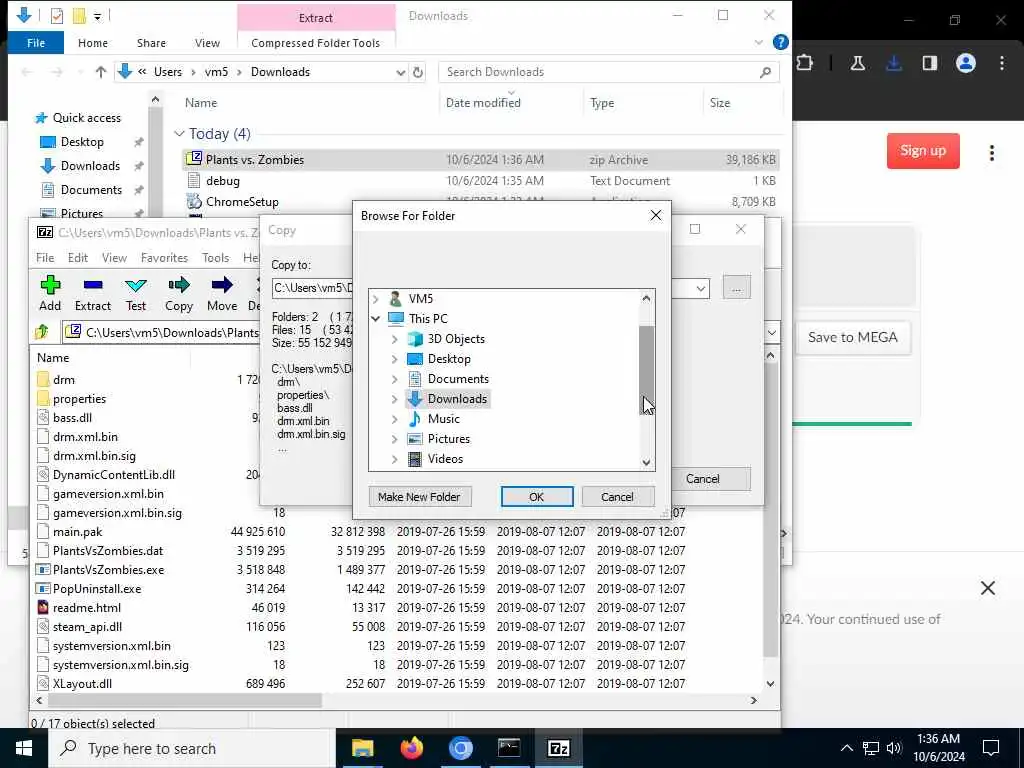Click the Windows Start button
Image resolution: width=1024 pixels, height=768 pixels.
[24, 748]
